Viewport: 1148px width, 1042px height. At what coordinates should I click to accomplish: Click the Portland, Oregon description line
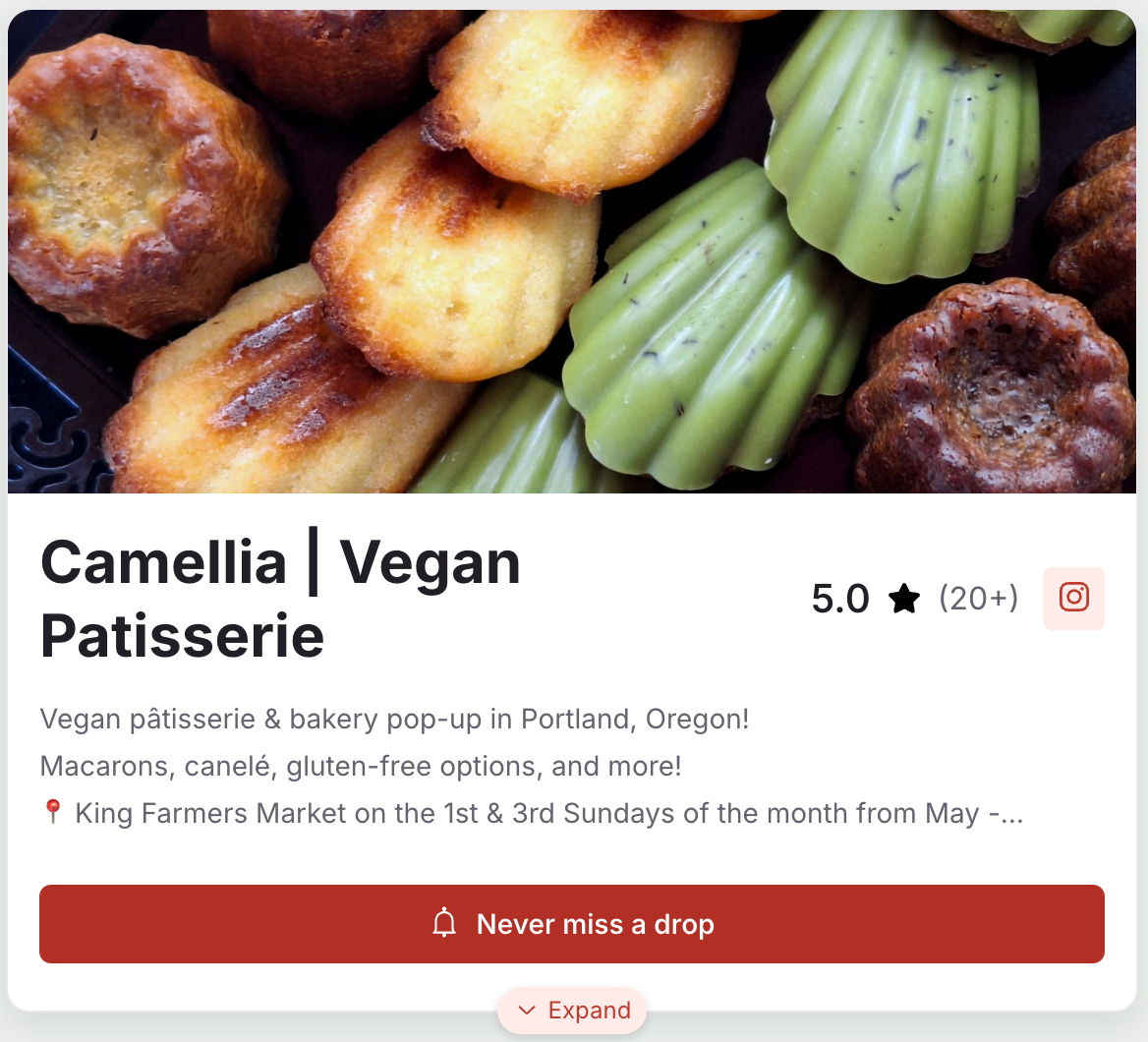pyautogui.click(x=394, y=719)
